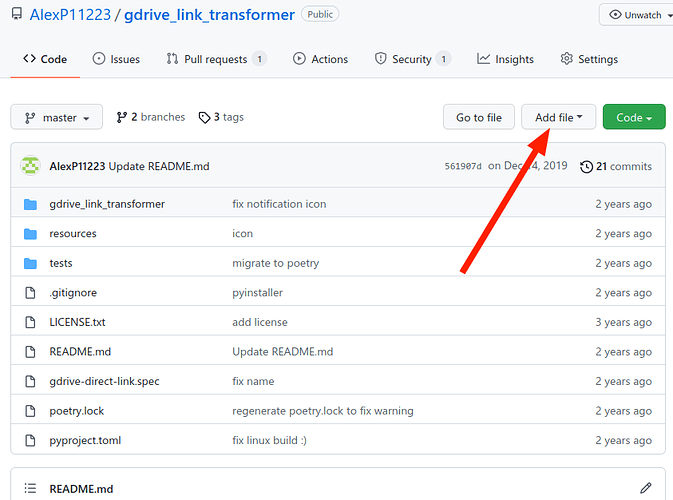Image resolution: width=673 pixels, height=500 pixels.
Task: Open the 'regenerate poetry.lock to fix warning' commit
Action: coord(323,411)
